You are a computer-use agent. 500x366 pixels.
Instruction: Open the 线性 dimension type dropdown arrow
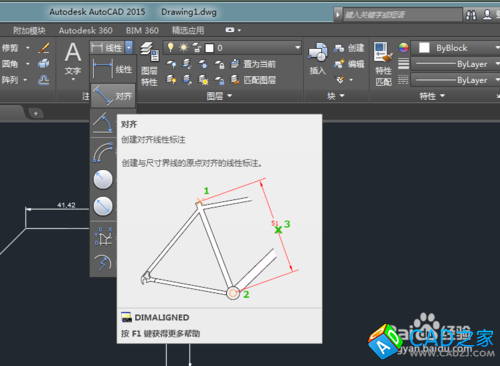pyautogui.click(x=129, y=48)
